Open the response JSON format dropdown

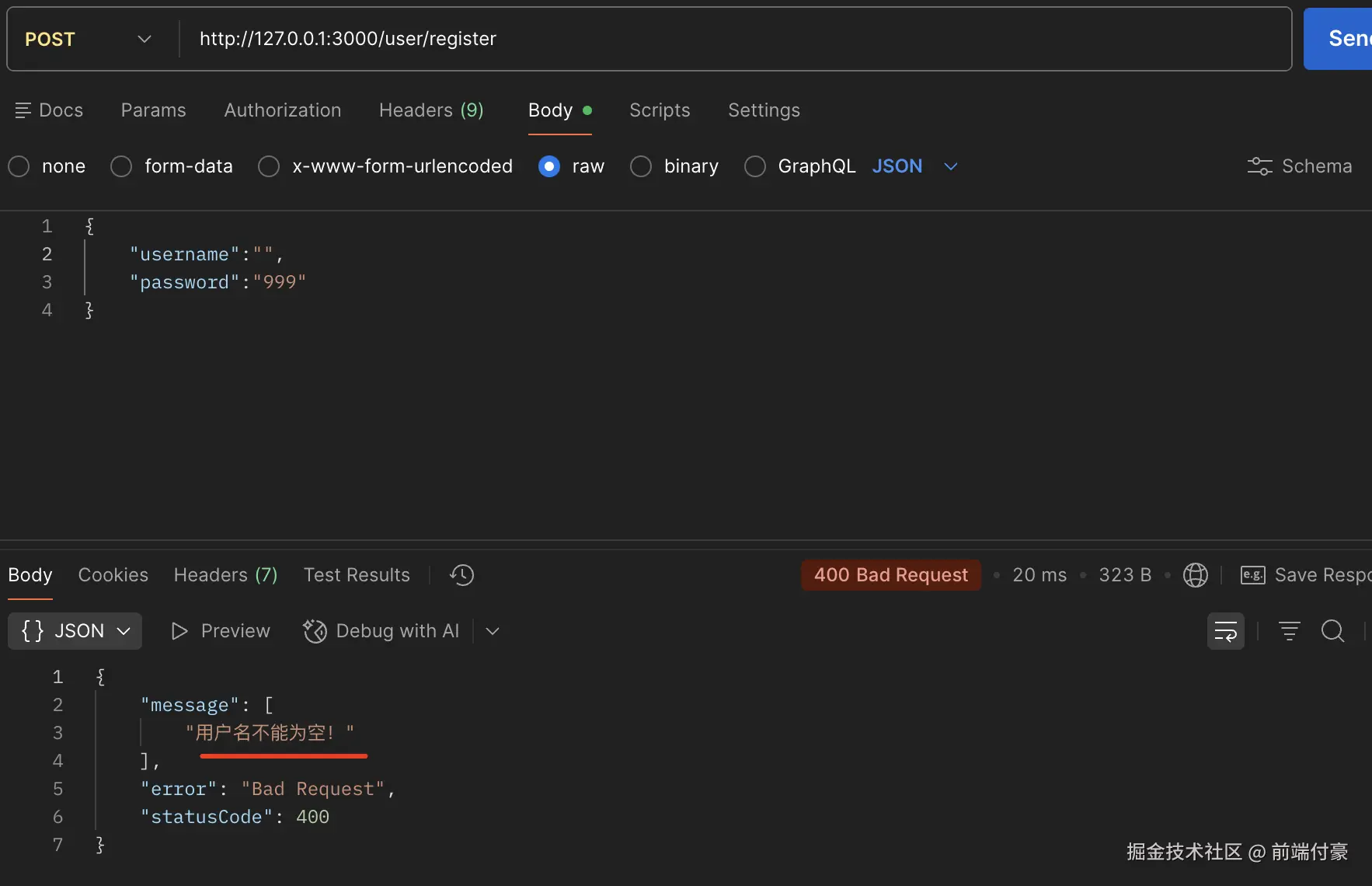point(75,631)
